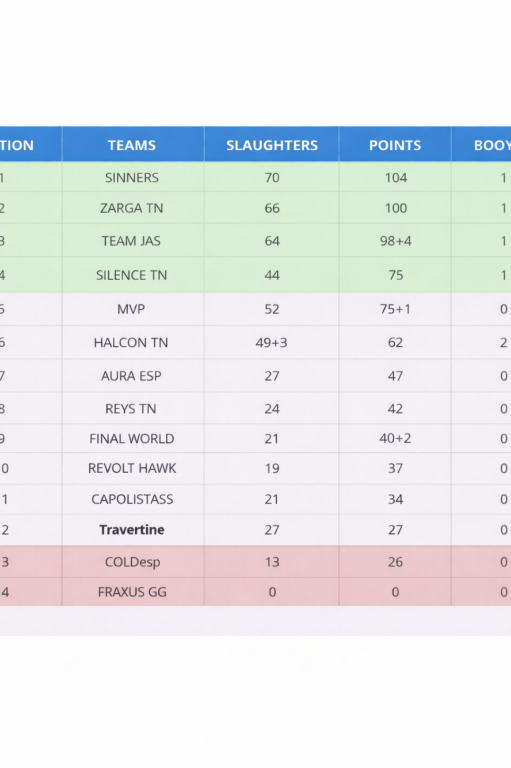511x768 pixels.
Task: Click the 49+3 slaughters value
Action: [x=271, y=342]
